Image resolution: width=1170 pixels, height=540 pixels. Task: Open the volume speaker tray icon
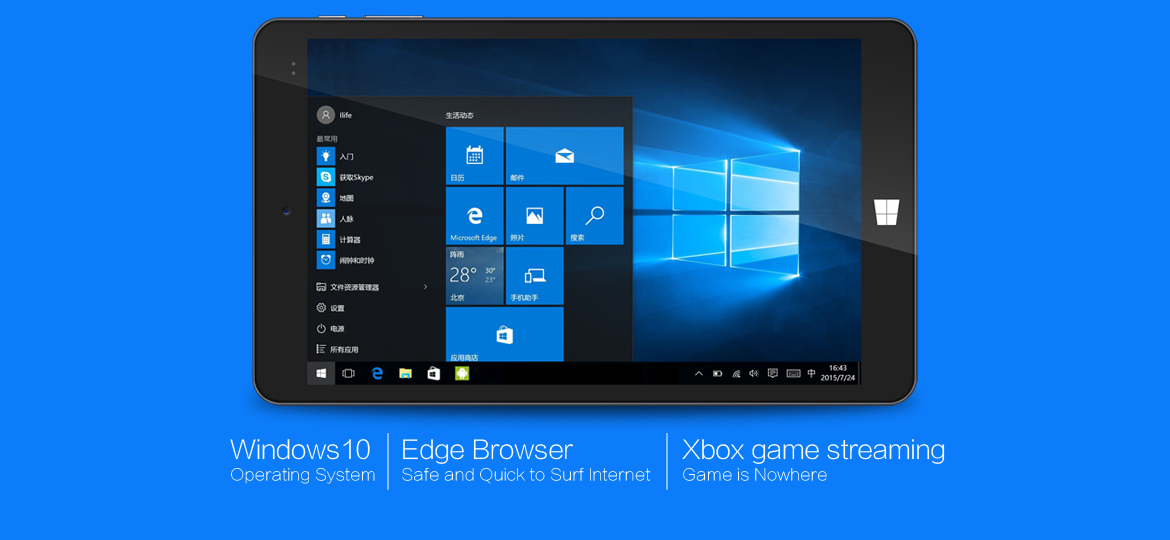point(754,374)
